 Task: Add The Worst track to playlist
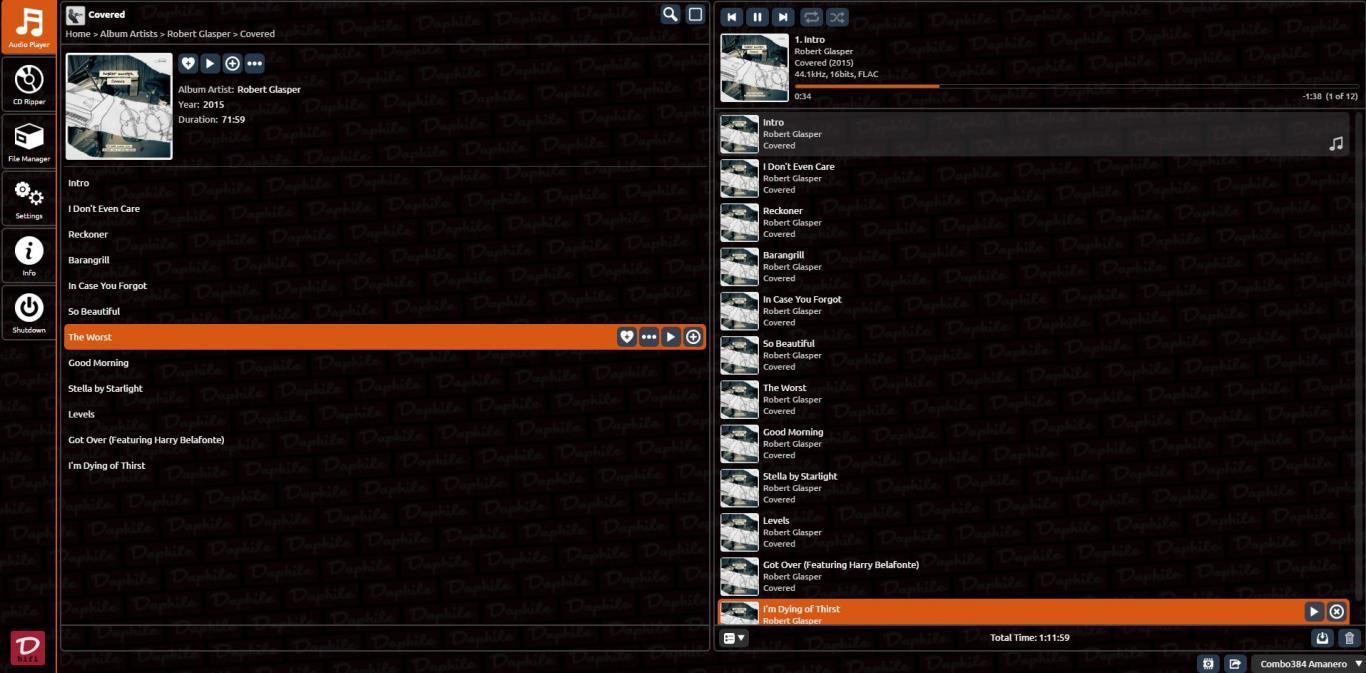[x=693, y=337]
